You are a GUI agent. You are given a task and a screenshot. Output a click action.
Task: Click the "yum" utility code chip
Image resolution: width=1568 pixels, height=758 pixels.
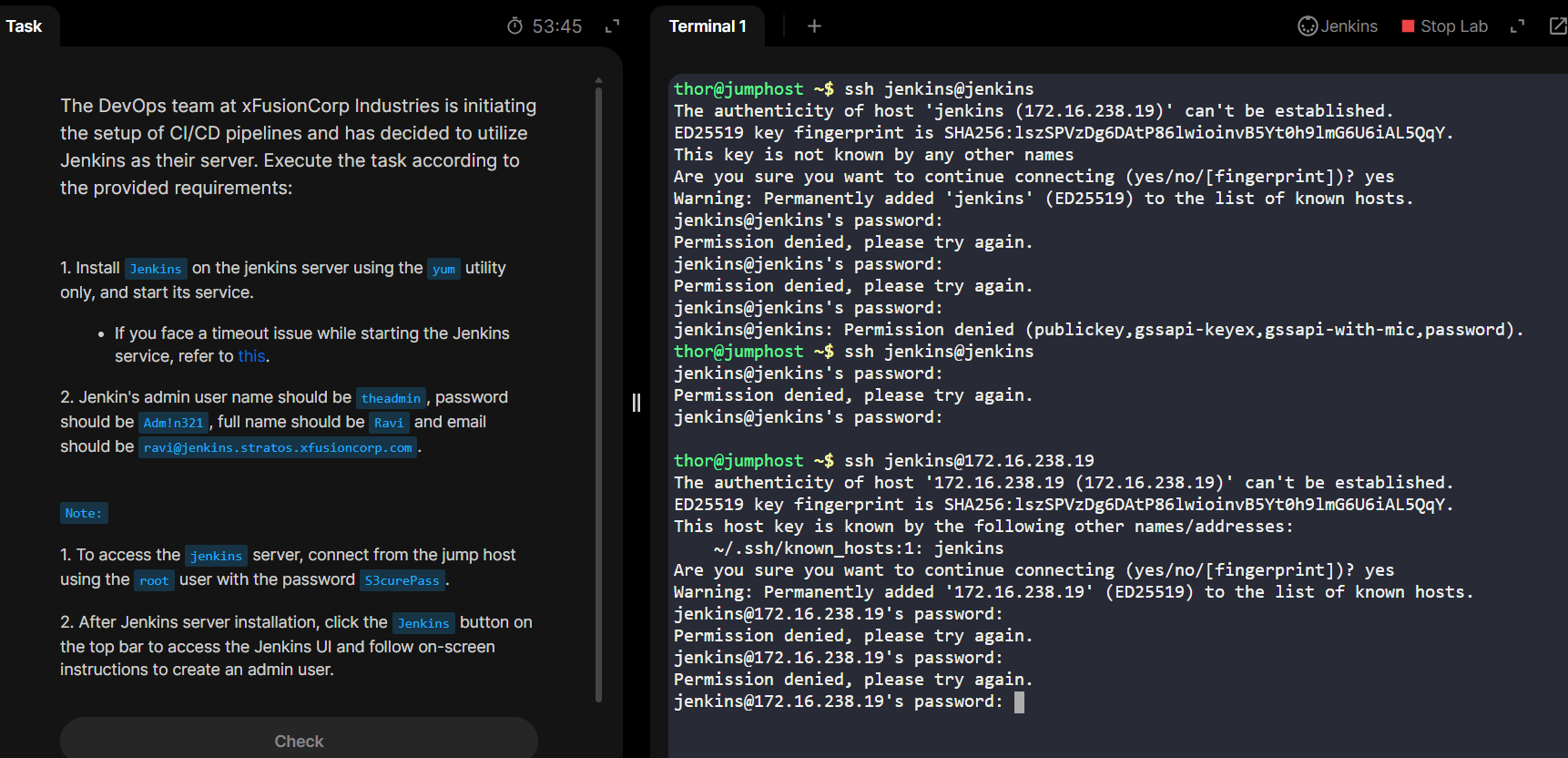pyautogui.click(x=443, y=269)
